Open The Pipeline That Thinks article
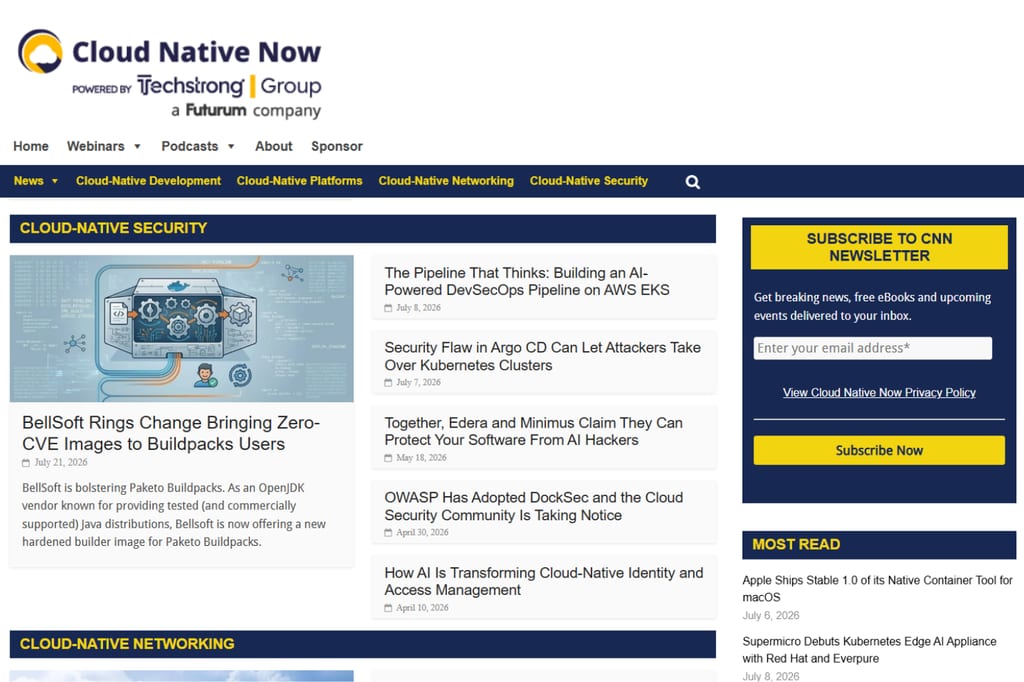This screenshot has height=682, width=1024. click(526, 282)
